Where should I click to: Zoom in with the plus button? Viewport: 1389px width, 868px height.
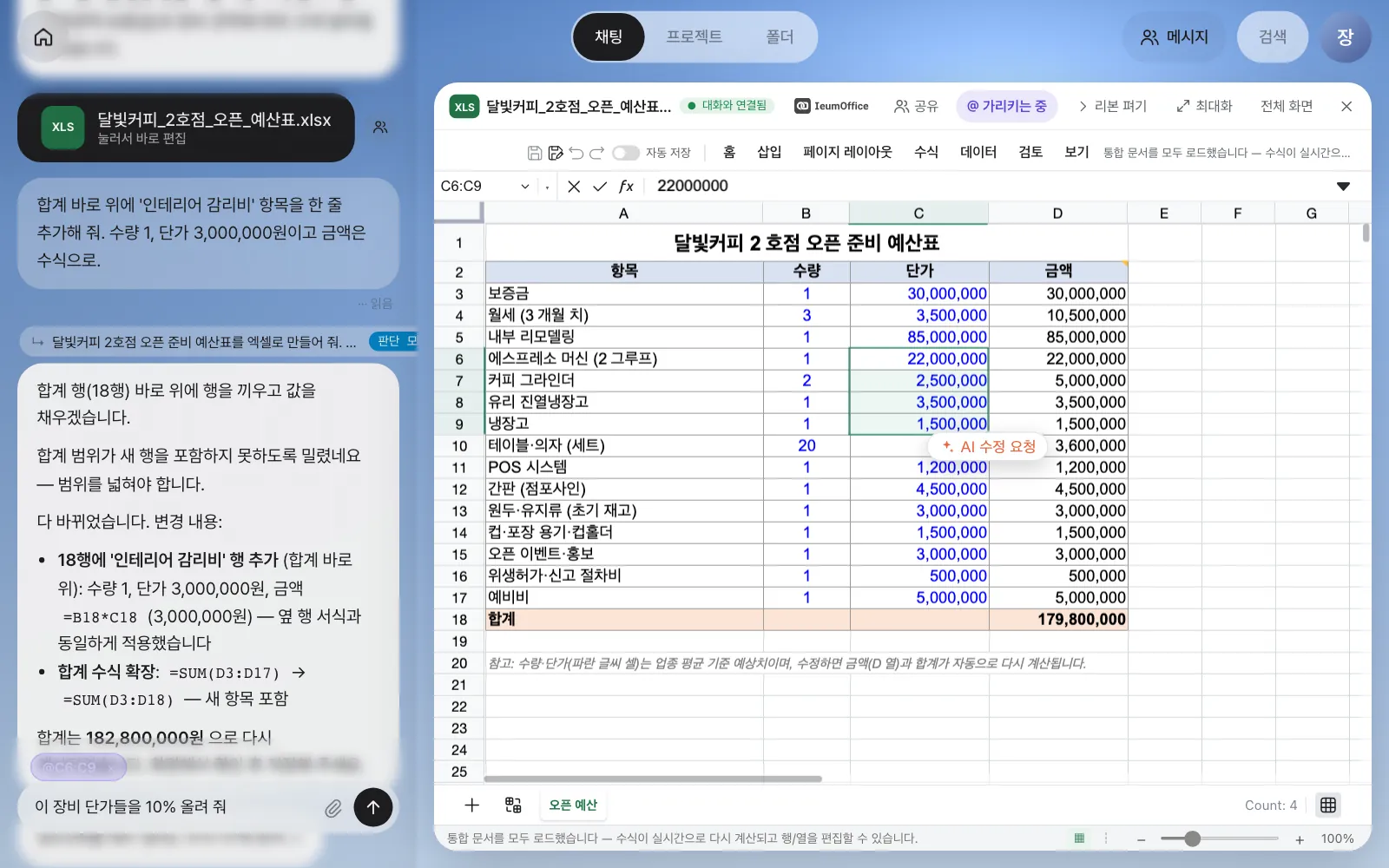coord(1300,839)
